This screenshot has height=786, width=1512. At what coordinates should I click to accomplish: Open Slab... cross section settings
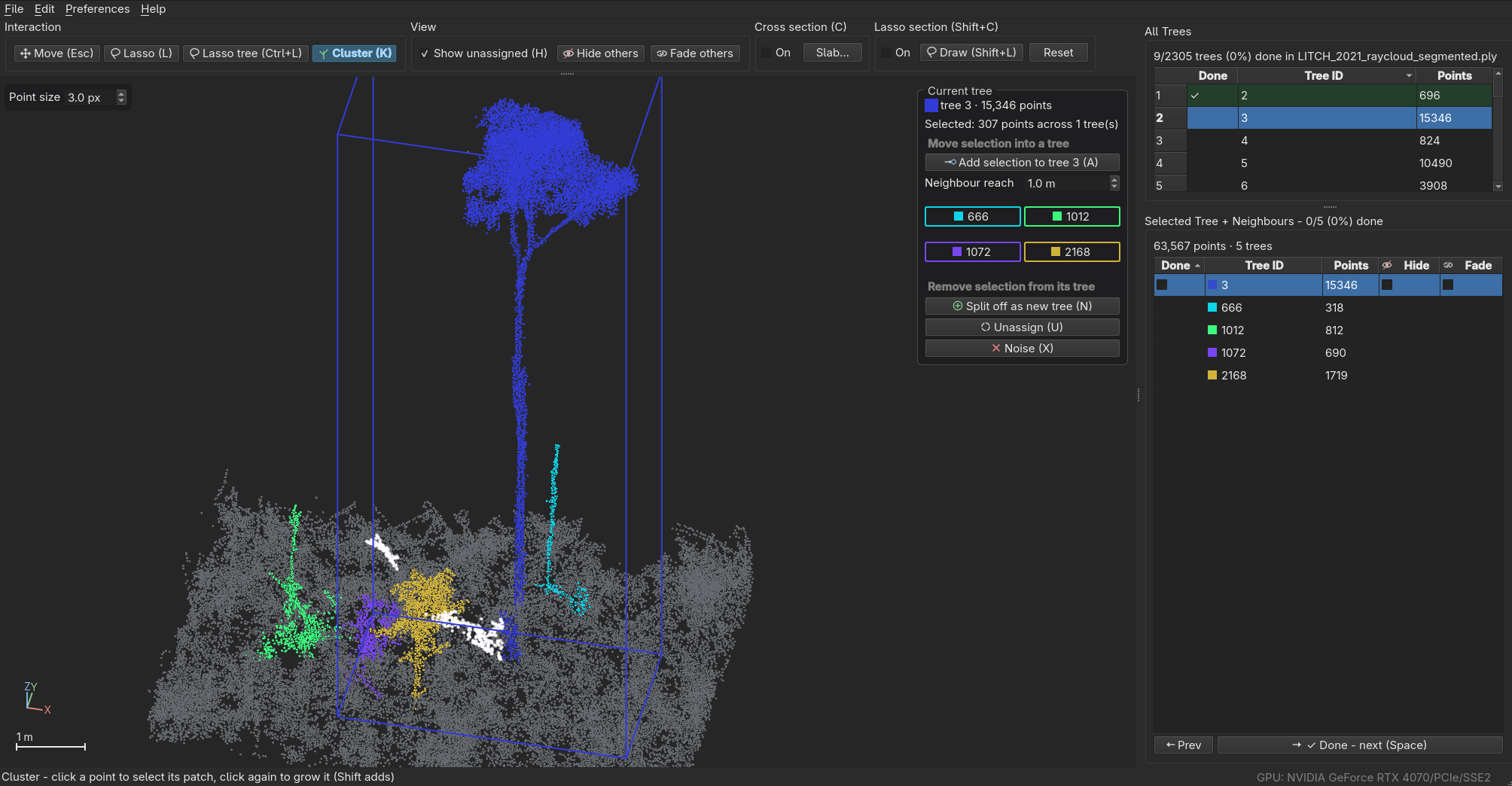832,53
